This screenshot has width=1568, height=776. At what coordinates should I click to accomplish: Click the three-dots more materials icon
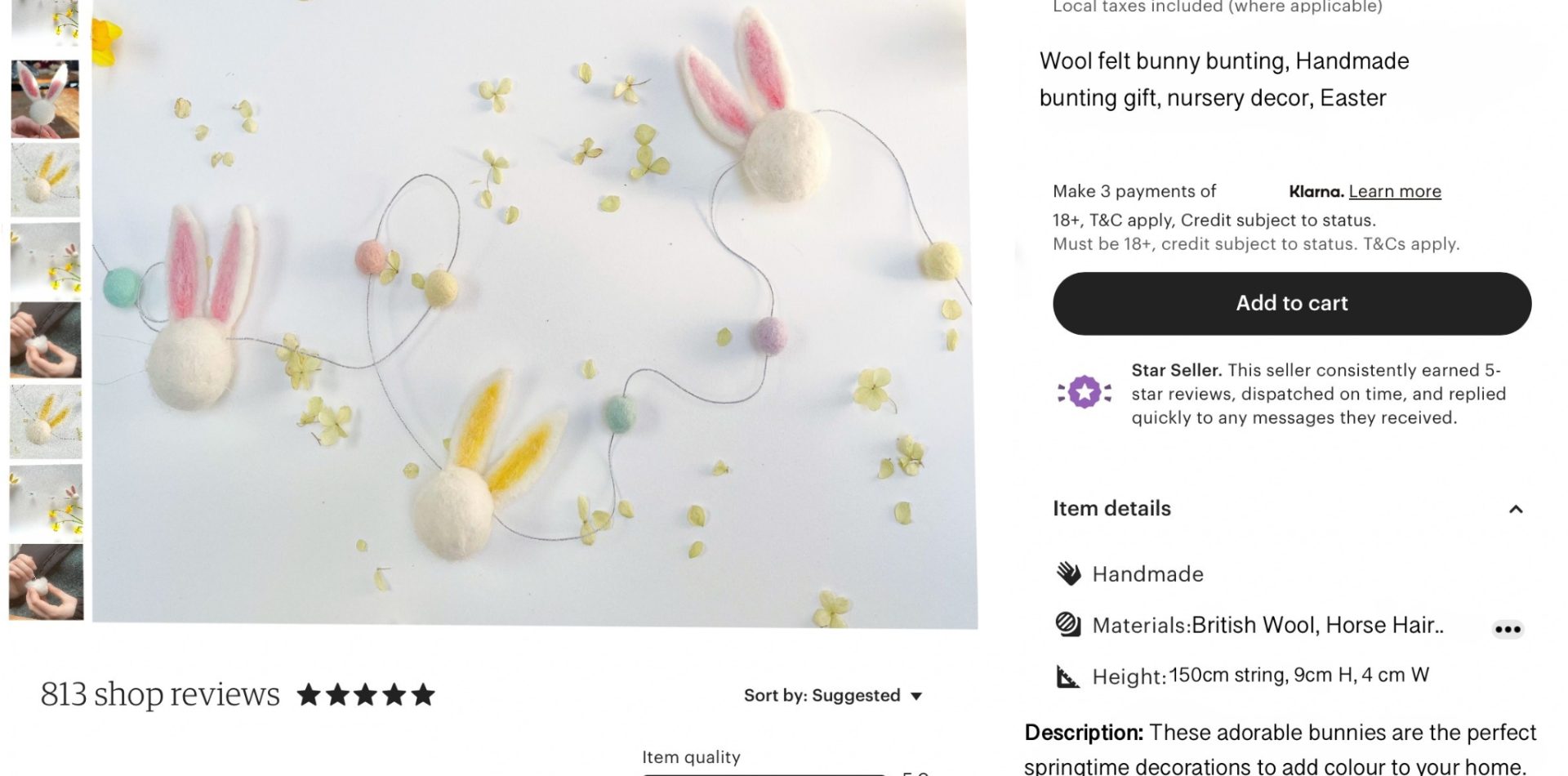[x=1508, y=629]
